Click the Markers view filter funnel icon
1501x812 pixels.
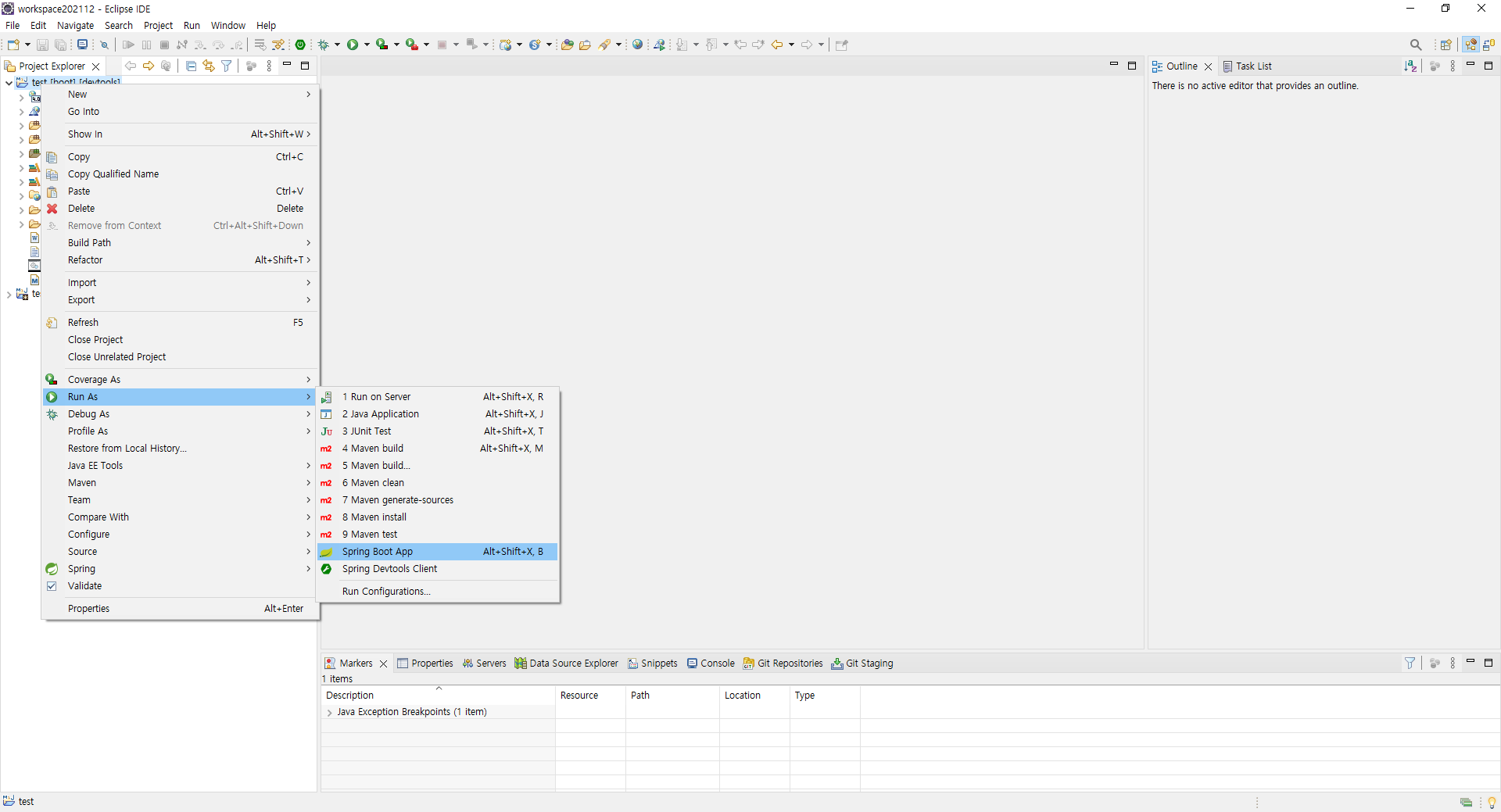click(1410, 663)
